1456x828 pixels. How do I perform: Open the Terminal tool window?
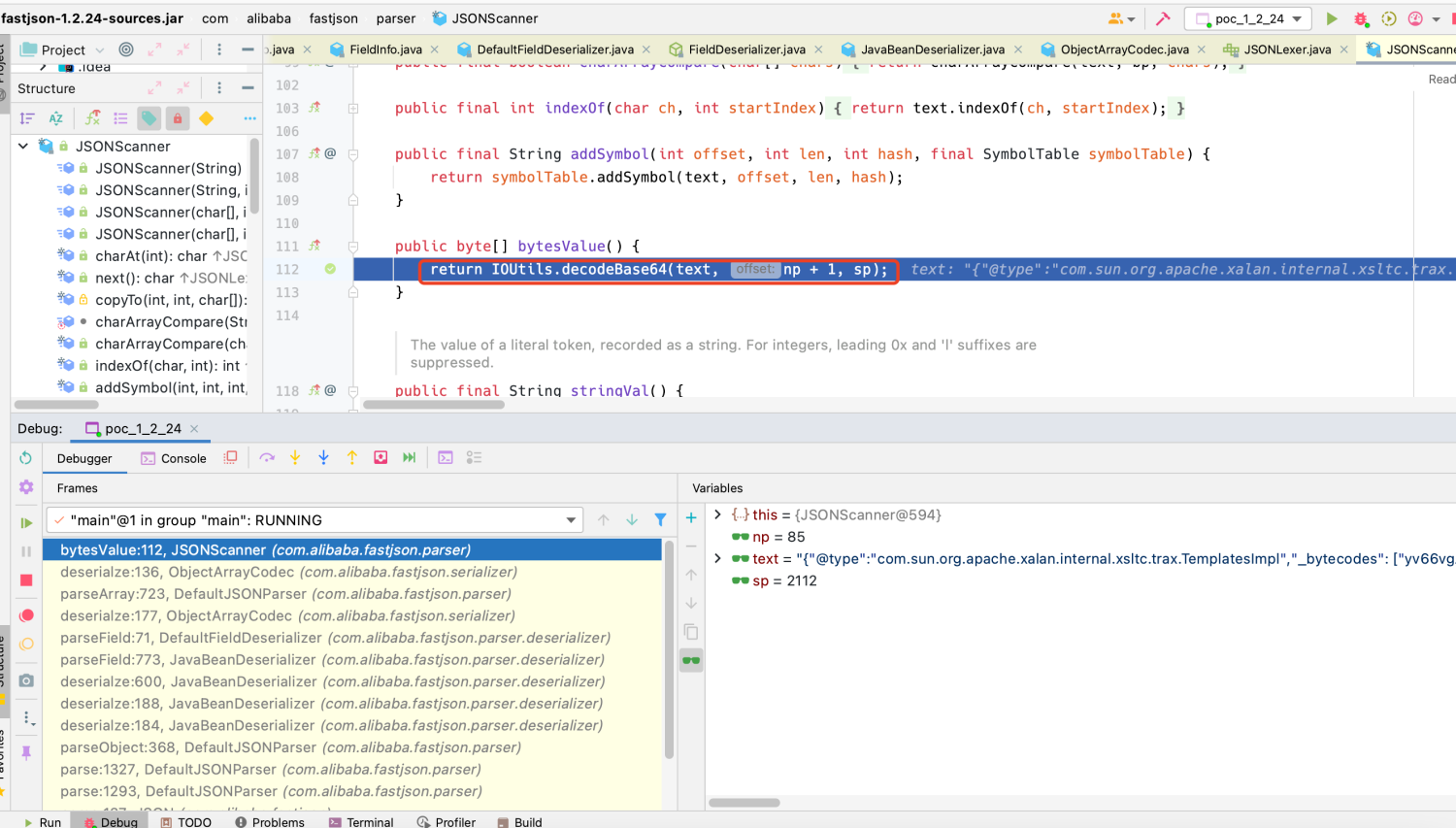(361, 822)
